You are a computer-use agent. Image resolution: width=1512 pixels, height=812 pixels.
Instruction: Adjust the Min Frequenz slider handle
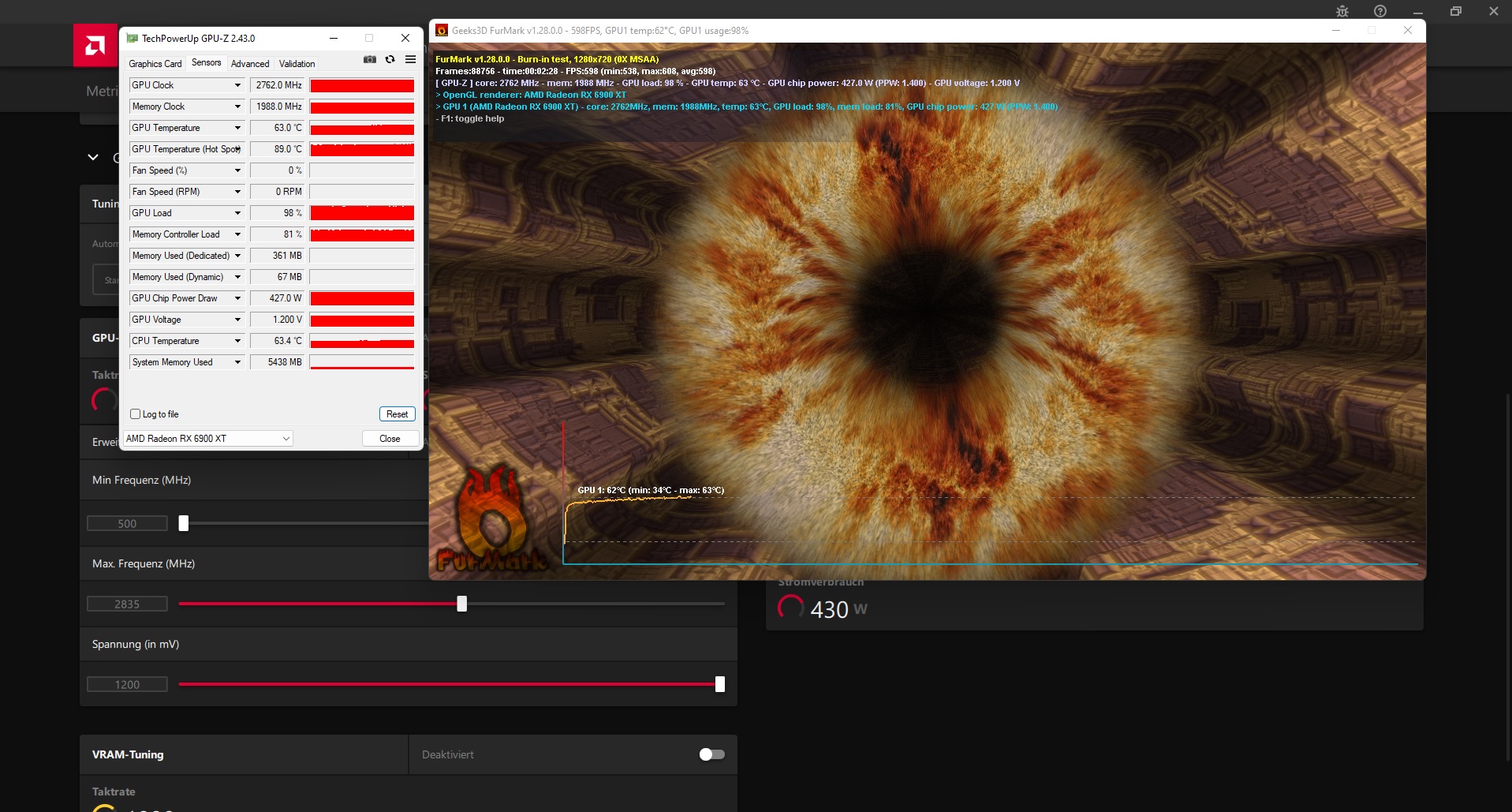(x=184, y=523)
